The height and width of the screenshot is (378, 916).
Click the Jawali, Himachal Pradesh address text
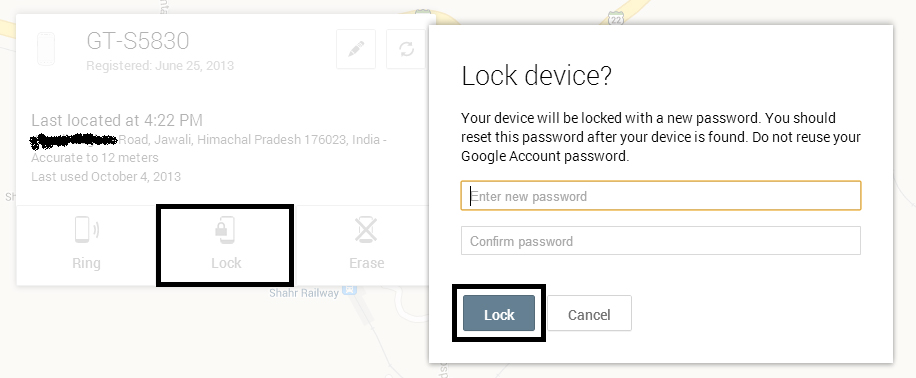pos(250,140)
